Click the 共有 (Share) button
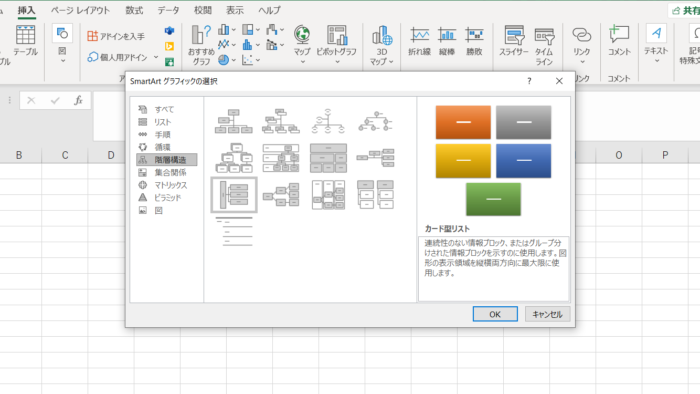Screen dimensions: 700x394 tap(685, 10)
